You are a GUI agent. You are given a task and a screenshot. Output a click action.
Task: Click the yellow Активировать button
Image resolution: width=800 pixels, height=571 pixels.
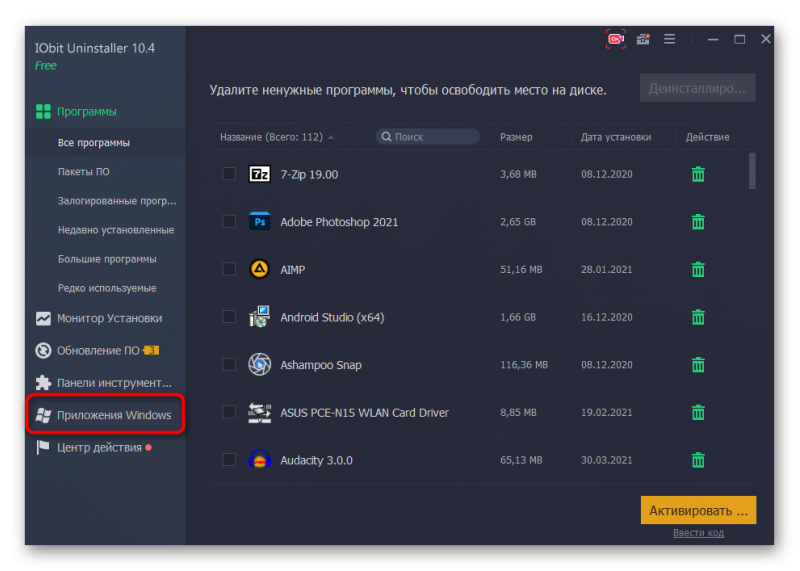(698, 510)
